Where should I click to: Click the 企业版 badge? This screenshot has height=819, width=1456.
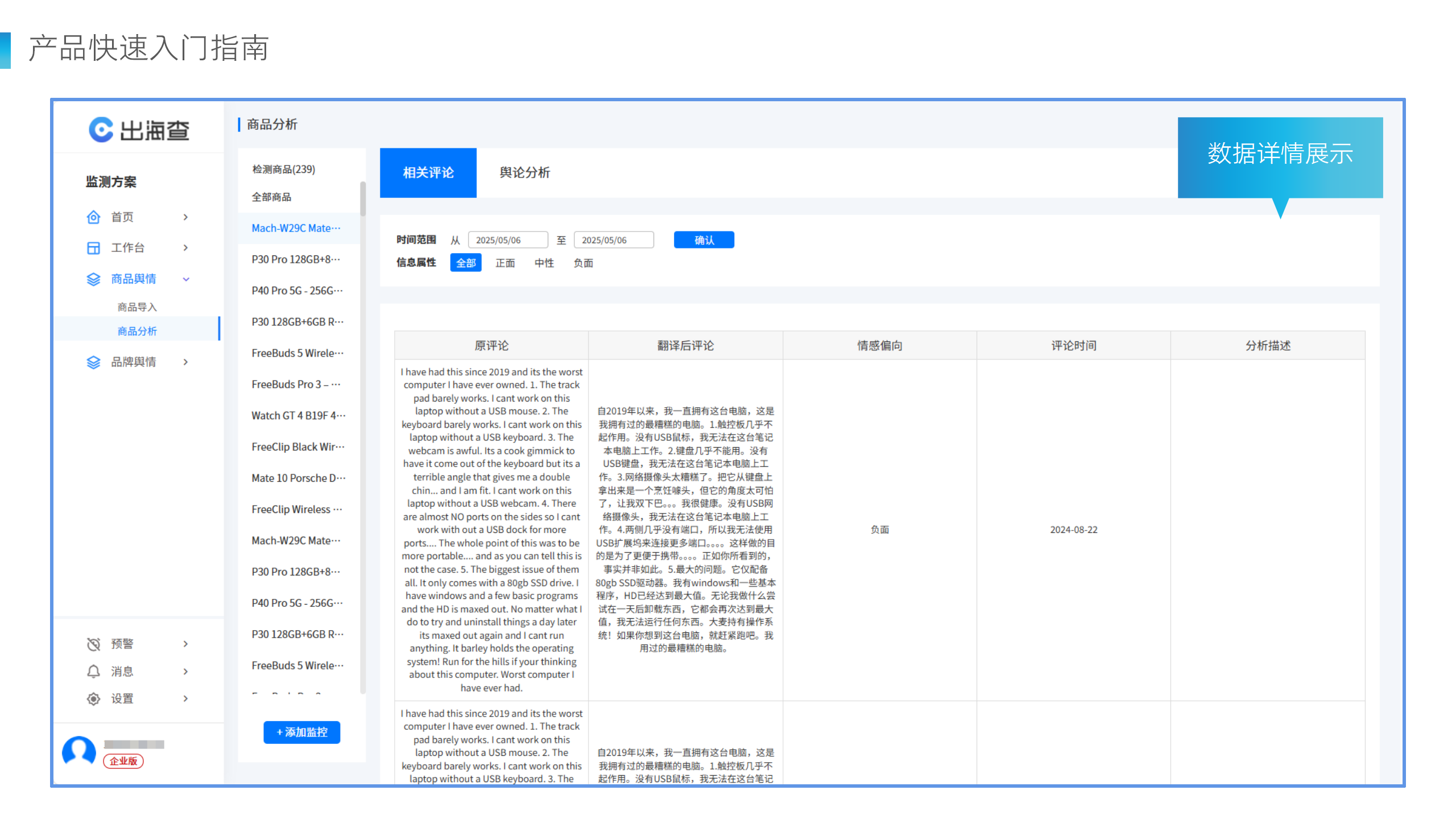coord(123,761)
